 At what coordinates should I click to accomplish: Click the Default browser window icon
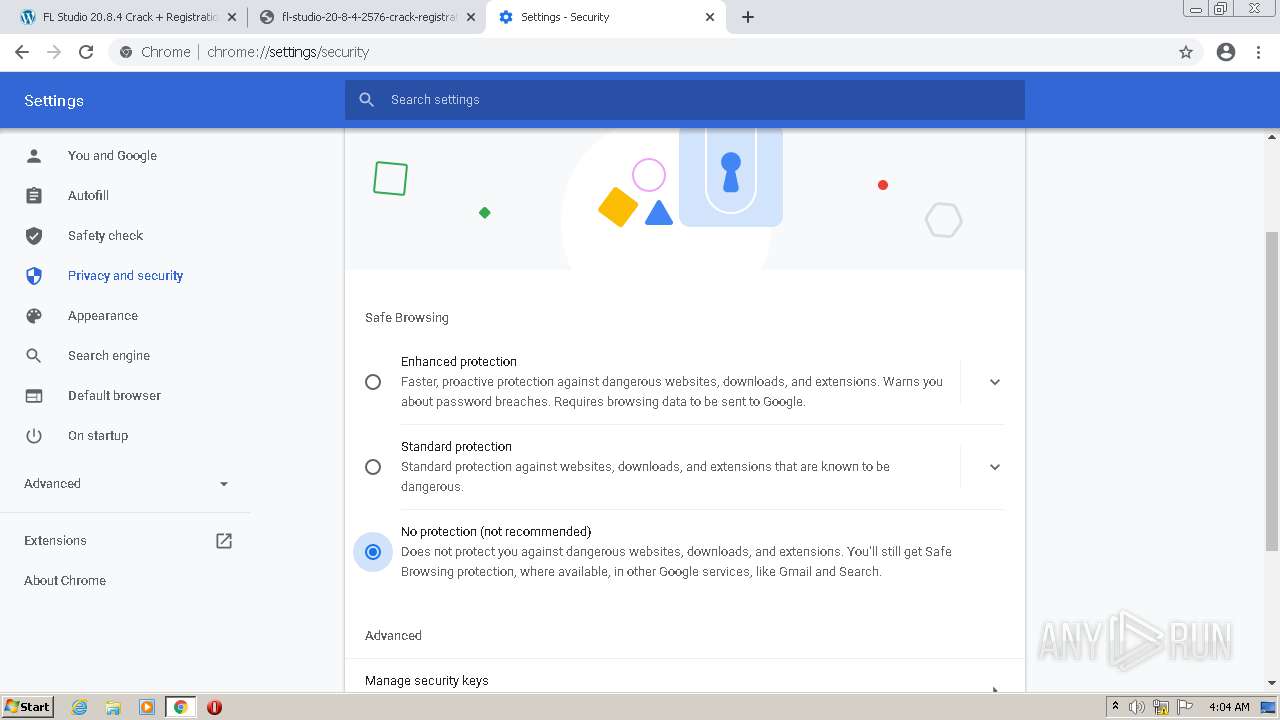click(x=34, y=396)
